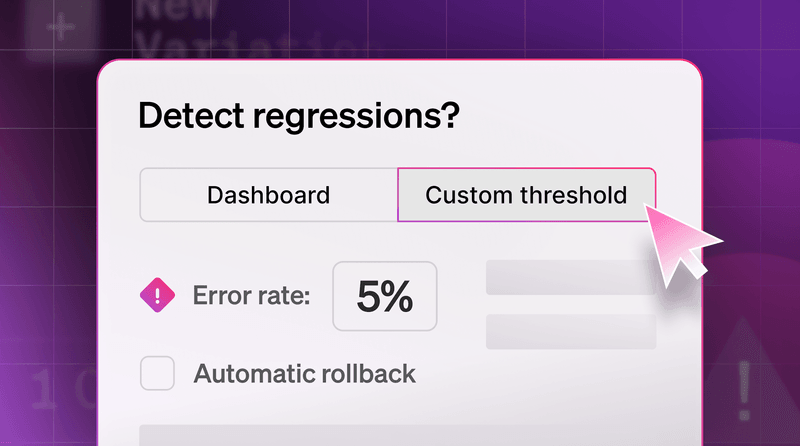Viewport: 800px width, 446px height.
Task: Click the faded plus icon in background
Action: pyautogui.click(x=62, y=27)
